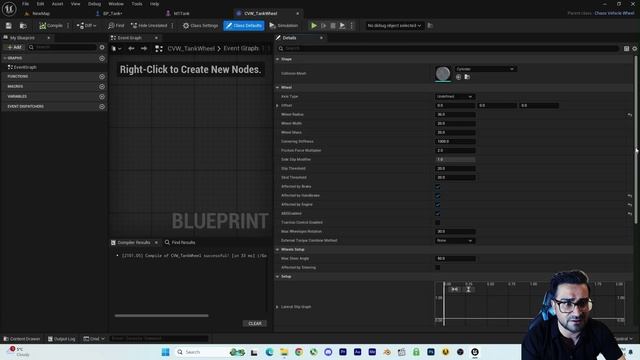640x360 pixels.
Task: Click the Details panel search field
Action: [448, 48]
